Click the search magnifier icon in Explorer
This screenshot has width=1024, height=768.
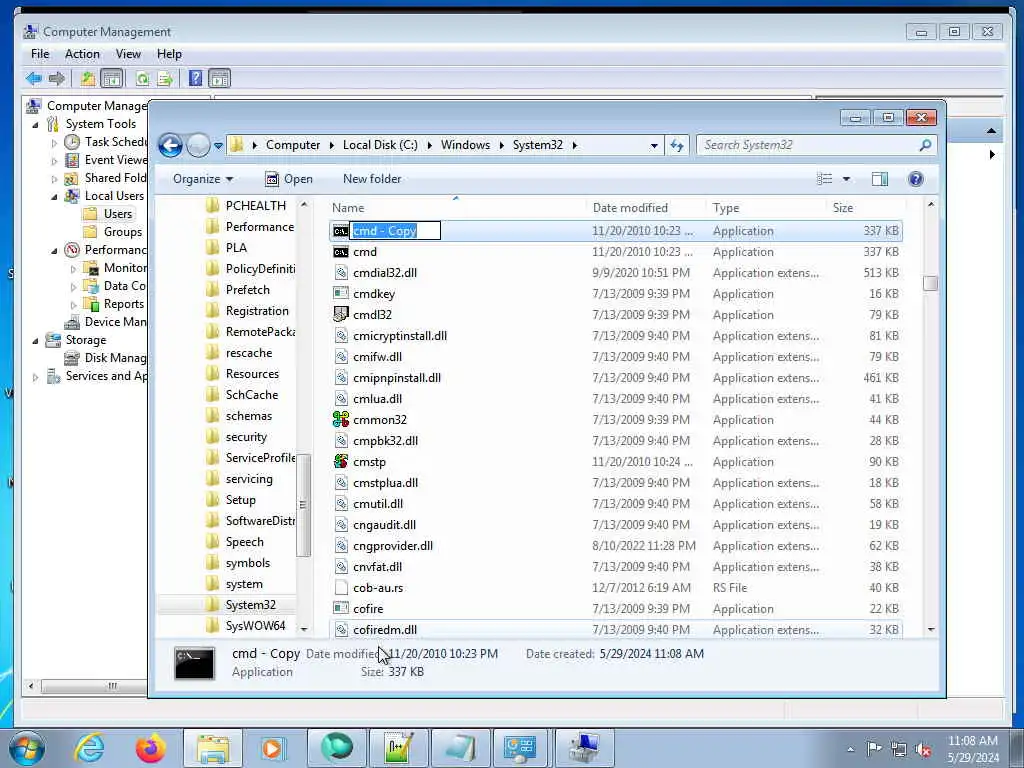coord(925,145)
